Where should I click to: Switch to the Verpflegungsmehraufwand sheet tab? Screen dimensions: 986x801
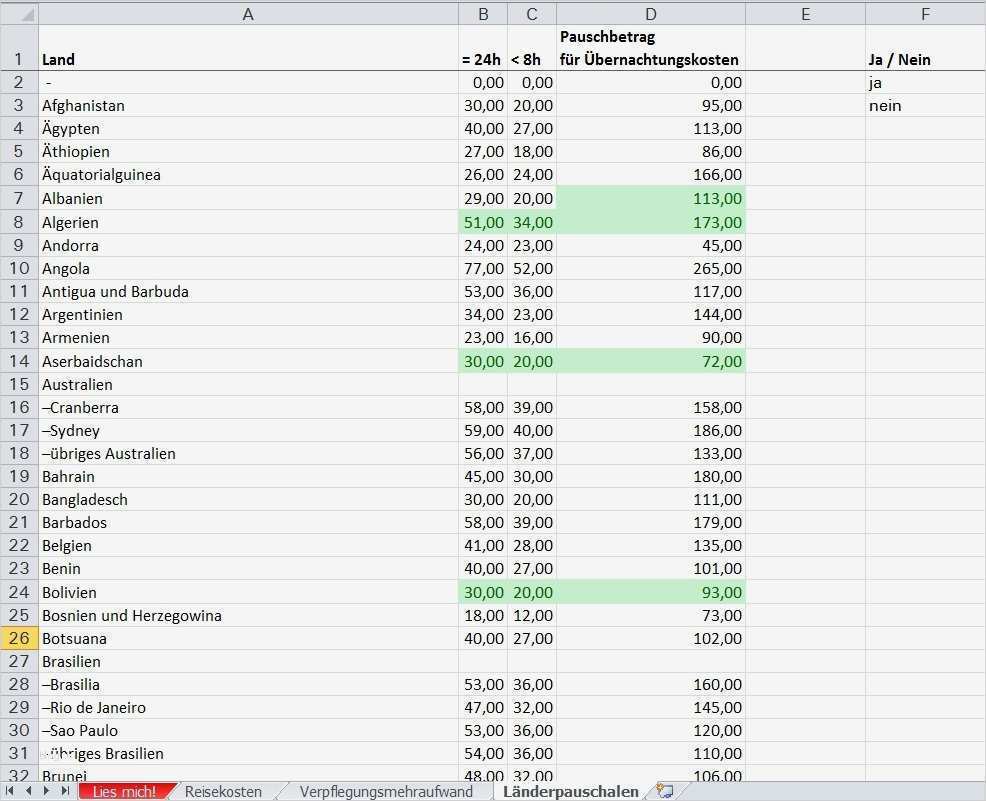coord(385,792)
